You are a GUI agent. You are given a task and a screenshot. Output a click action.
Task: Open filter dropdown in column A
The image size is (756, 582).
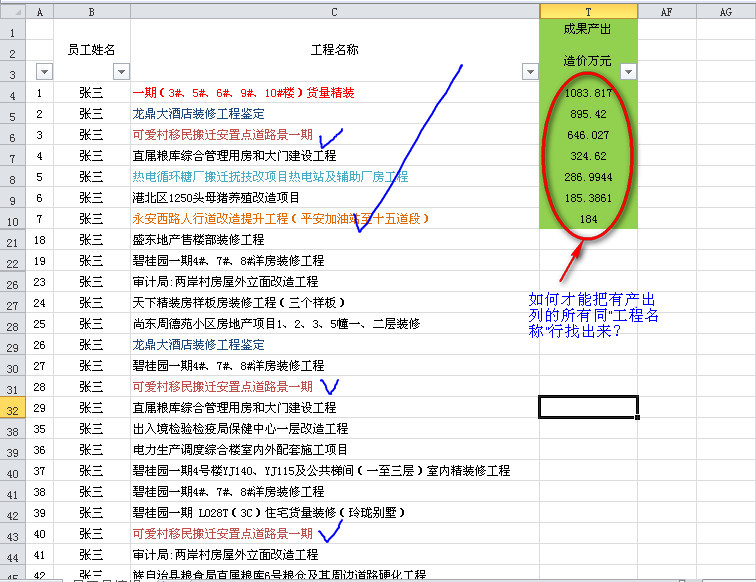click(43, 72)
